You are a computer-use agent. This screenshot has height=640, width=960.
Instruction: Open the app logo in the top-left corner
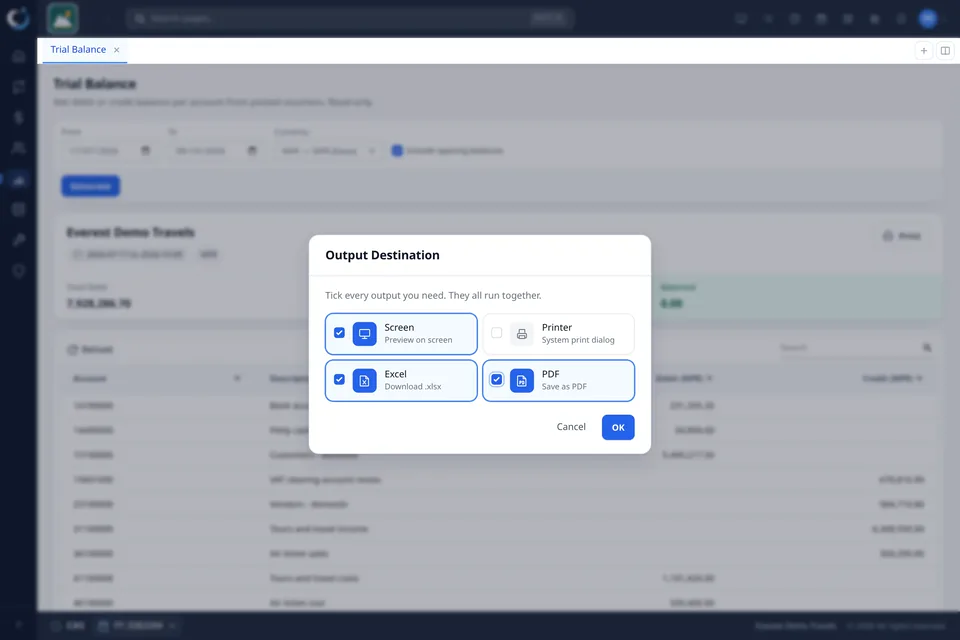coord(18,18)
